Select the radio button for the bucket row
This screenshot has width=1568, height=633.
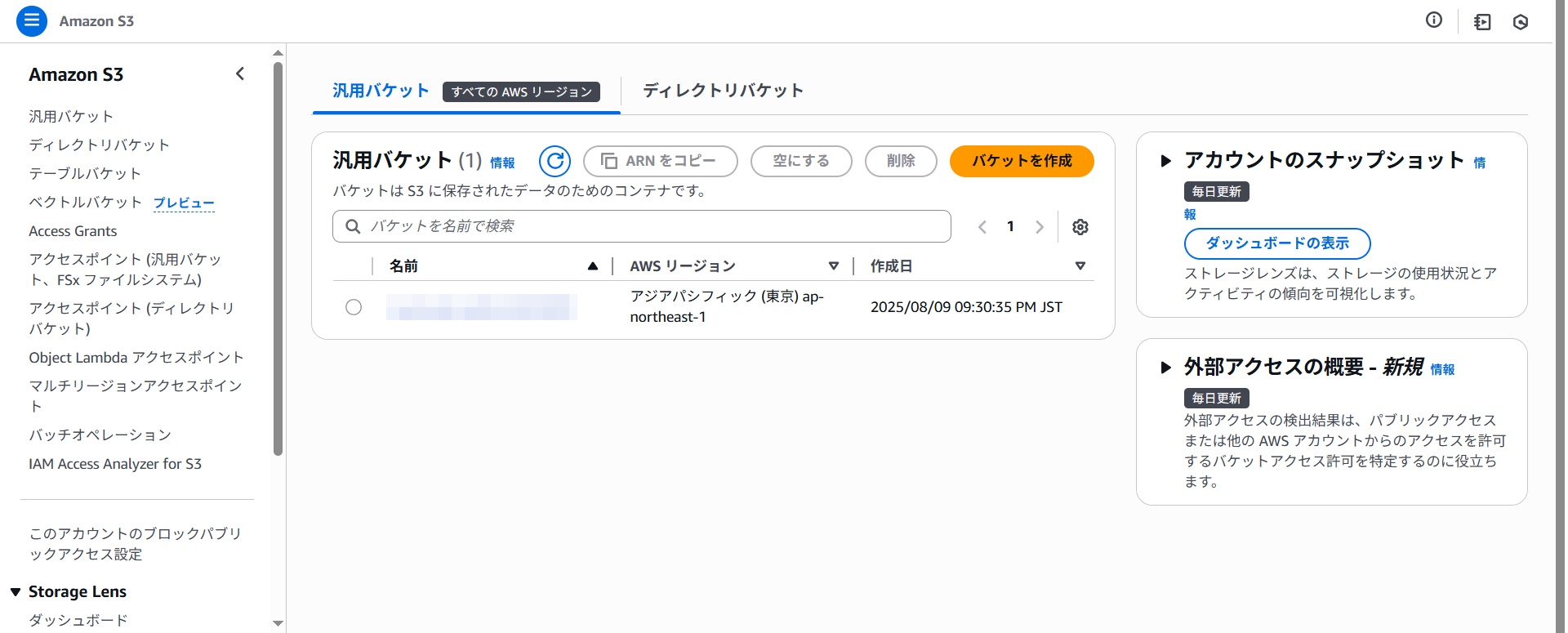tap(354, 307)
